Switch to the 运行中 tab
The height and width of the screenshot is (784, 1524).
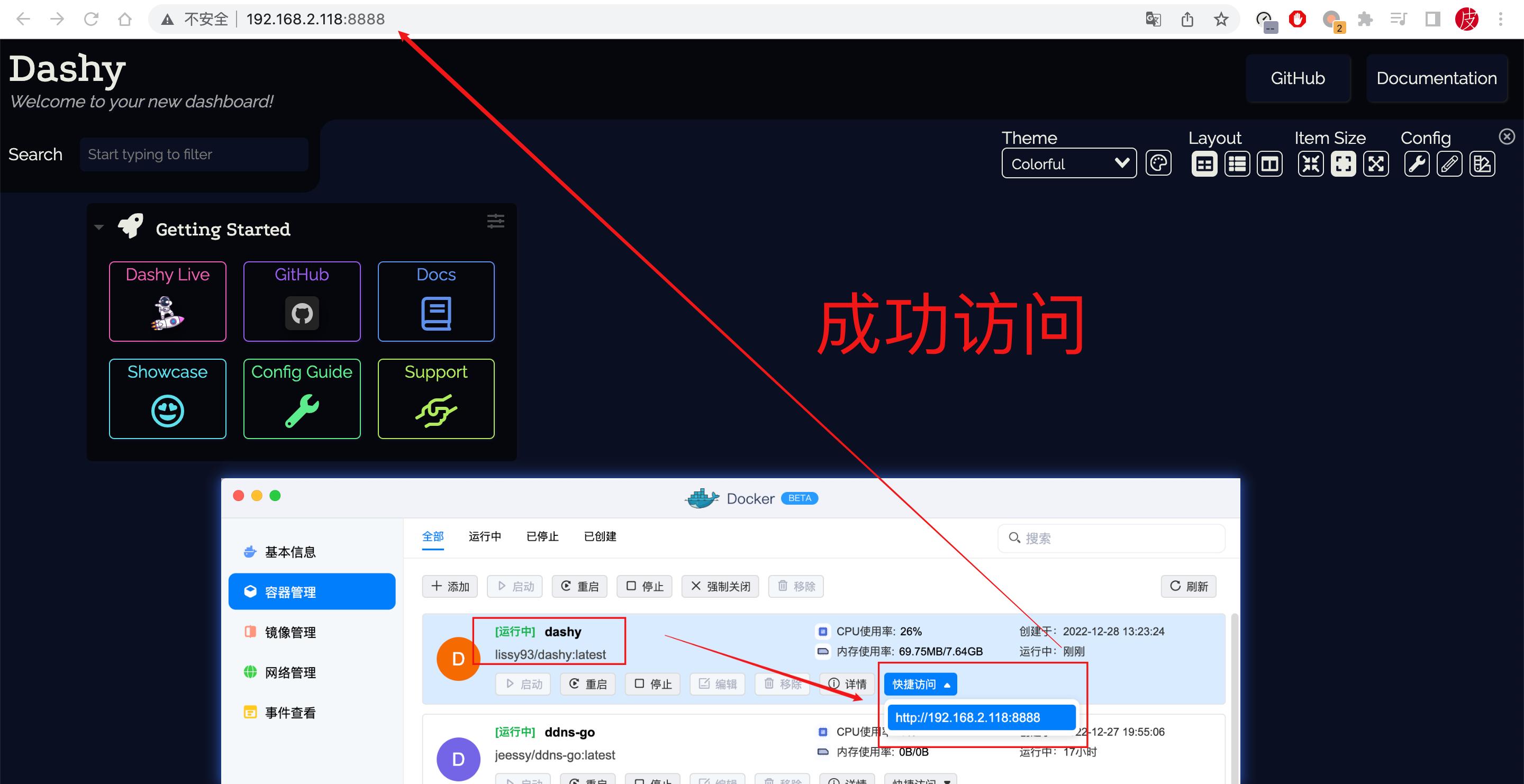click(485, 536)
